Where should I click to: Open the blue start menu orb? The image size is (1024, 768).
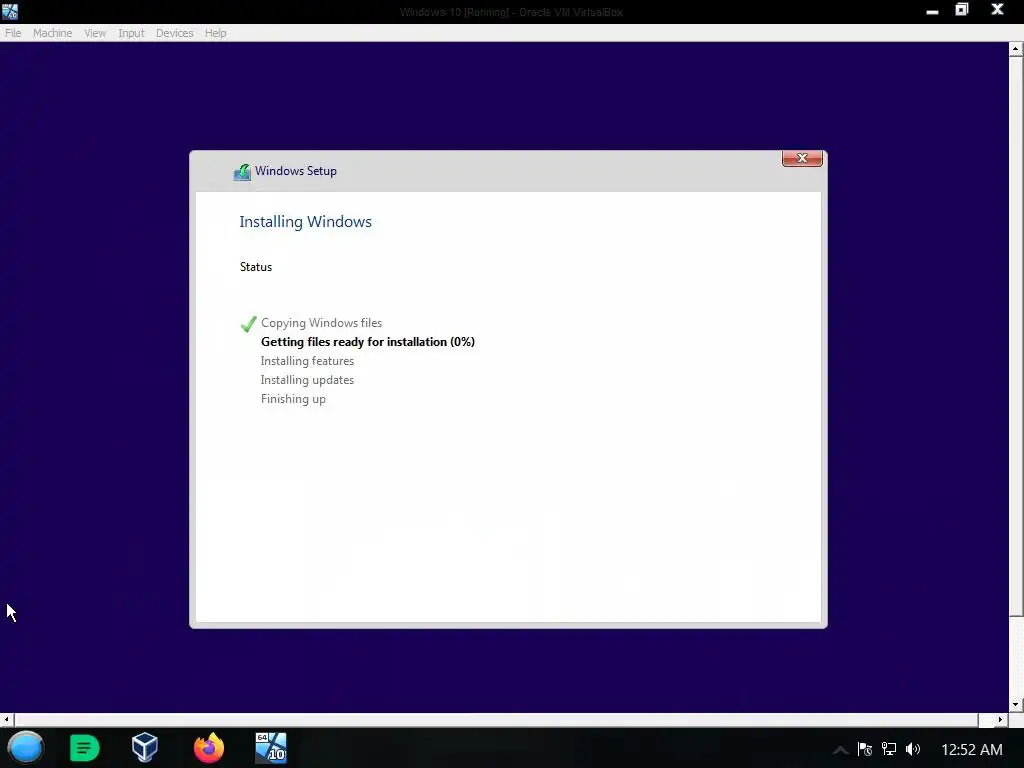tap(26, 748)
